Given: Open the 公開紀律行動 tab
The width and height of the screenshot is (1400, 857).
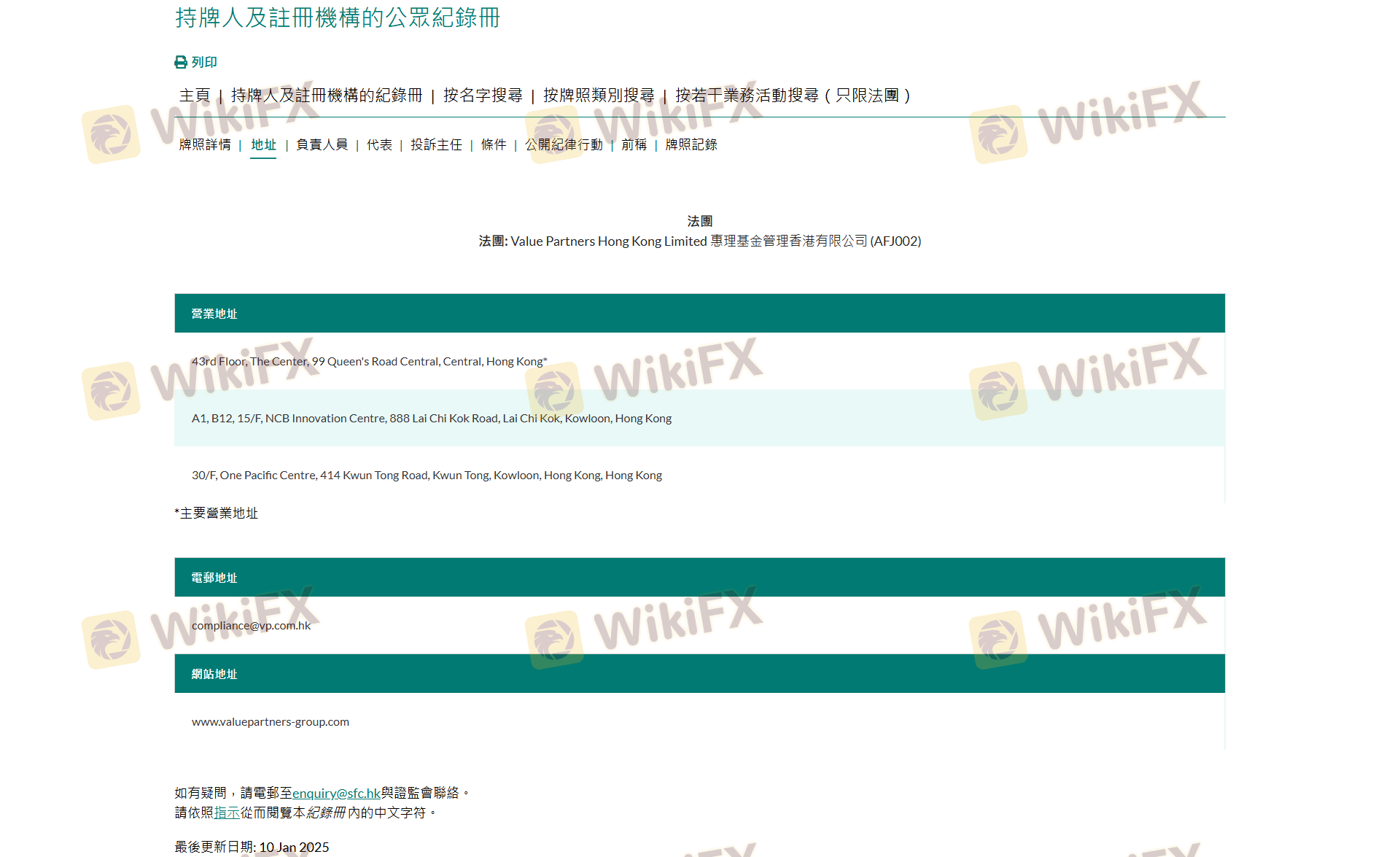Looking at the screenshot, I should [564, 145].
